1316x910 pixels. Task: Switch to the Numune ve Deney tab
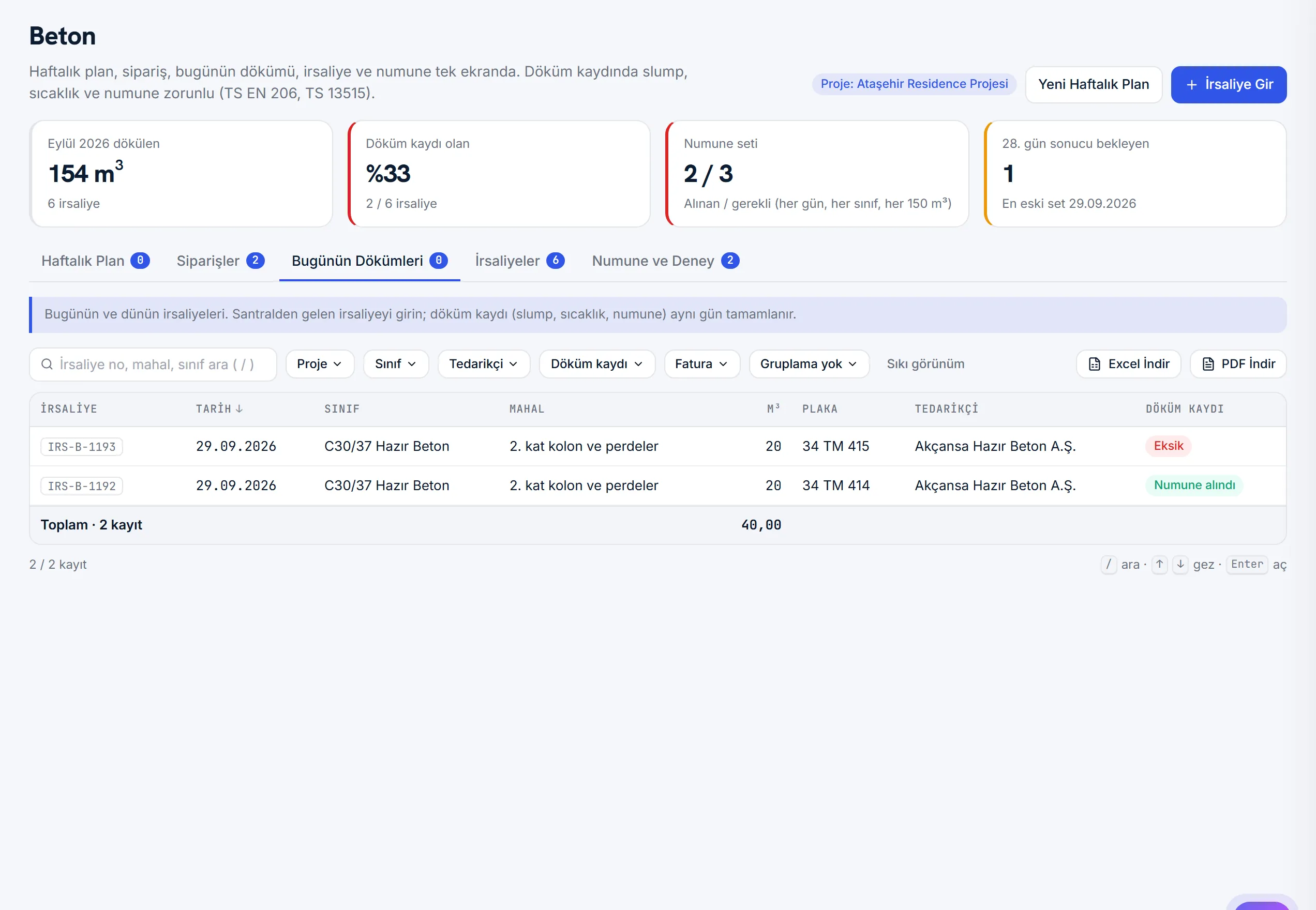pyautogui.click(x=665, y=261)
